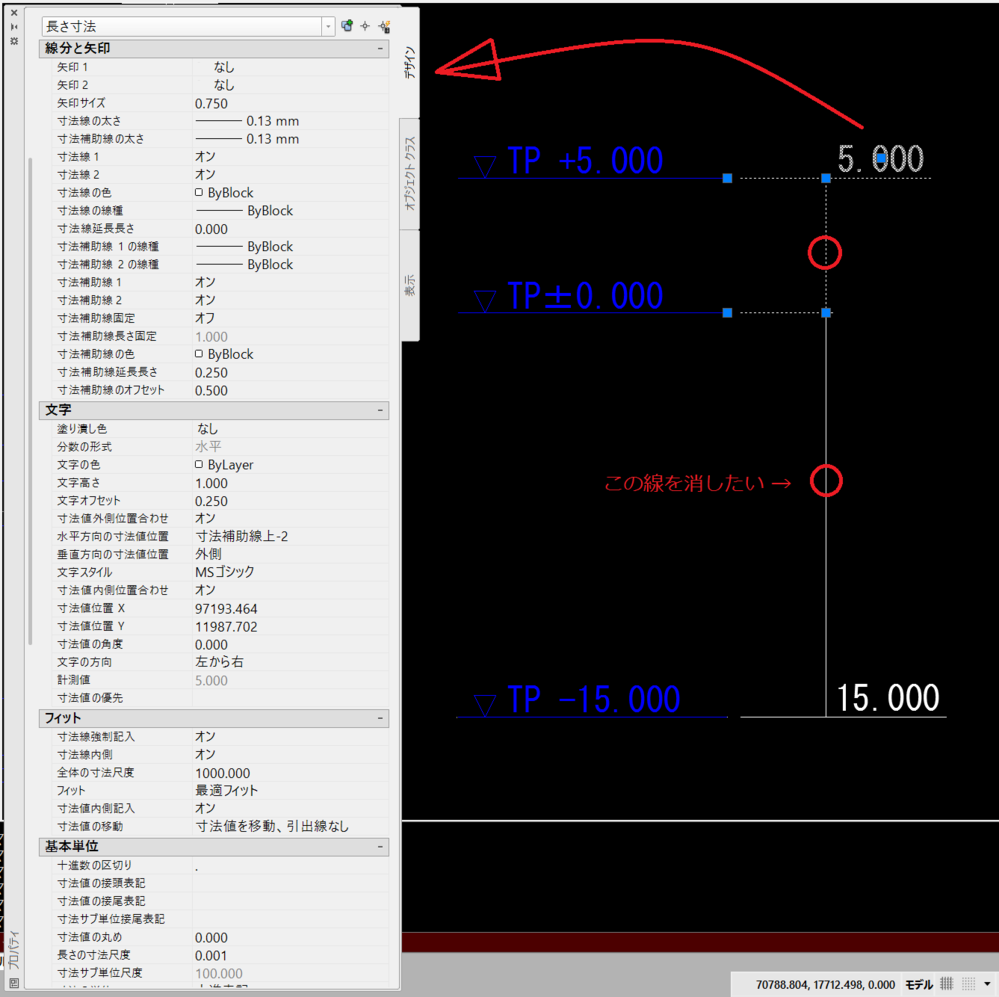The height and width of the screenshot is (997, 999).
Task: Select the blue grip on 5.000 dimension text
Action: click(880, 158)
